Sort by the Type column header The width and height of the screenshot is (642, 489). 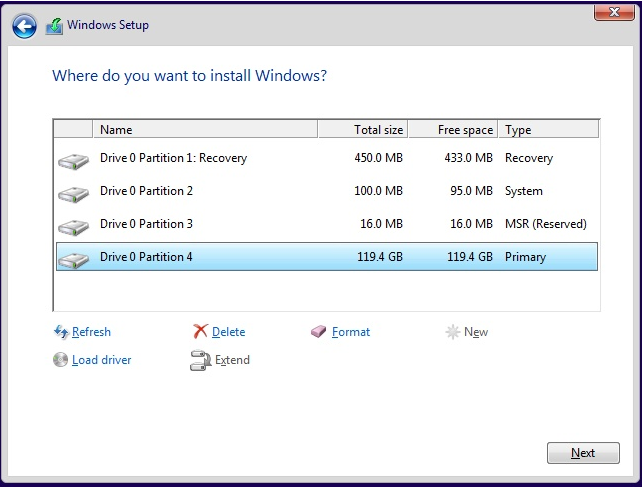549,129
